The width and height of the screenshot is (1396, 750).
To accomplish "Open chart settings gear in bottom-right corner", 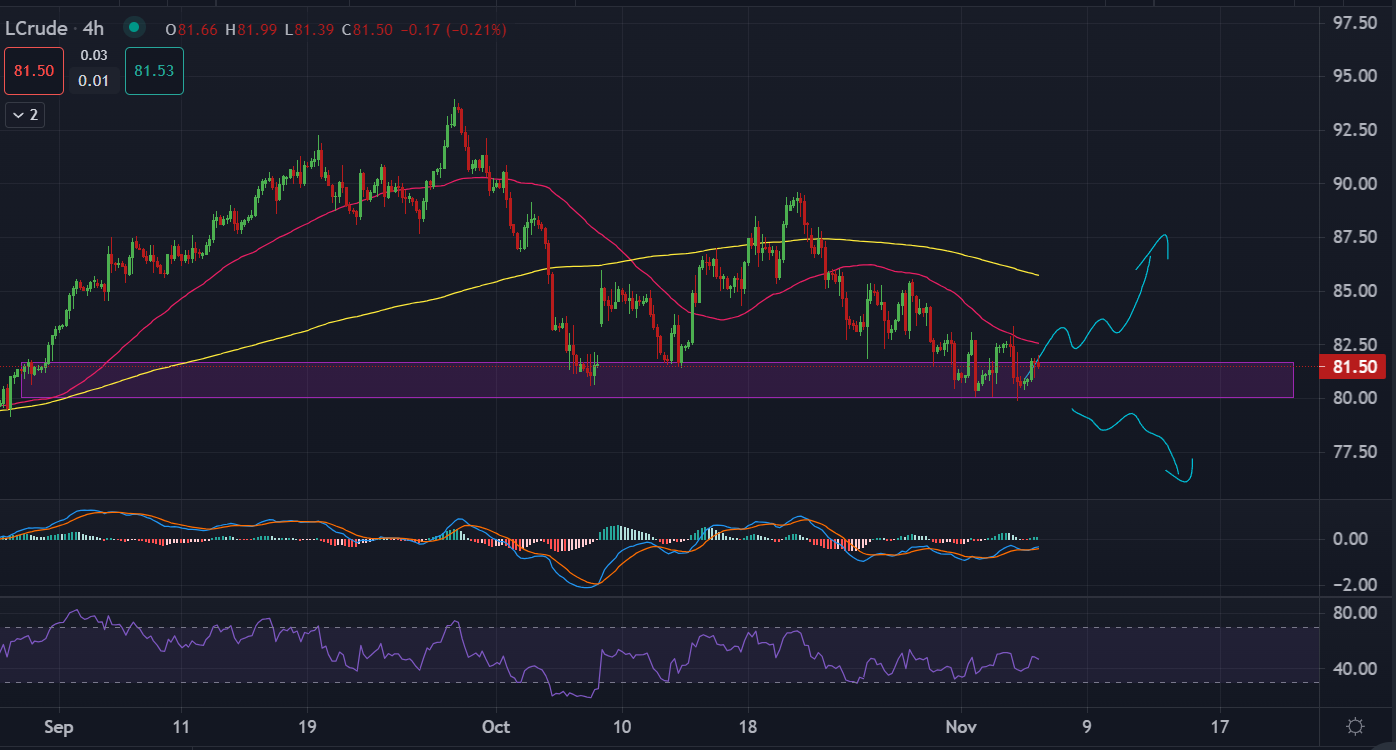I will [x=1356, y=726].
